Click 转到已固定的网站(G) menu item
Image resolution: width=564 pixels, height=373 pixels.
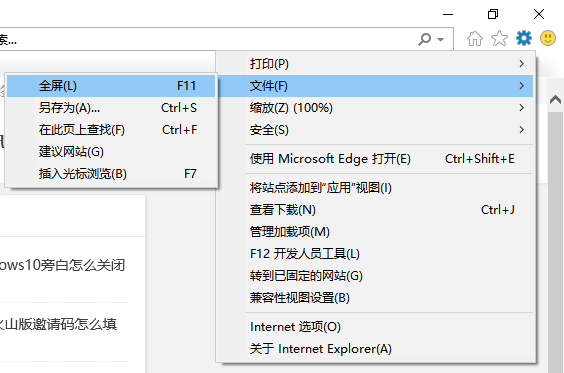coord(376,276)
